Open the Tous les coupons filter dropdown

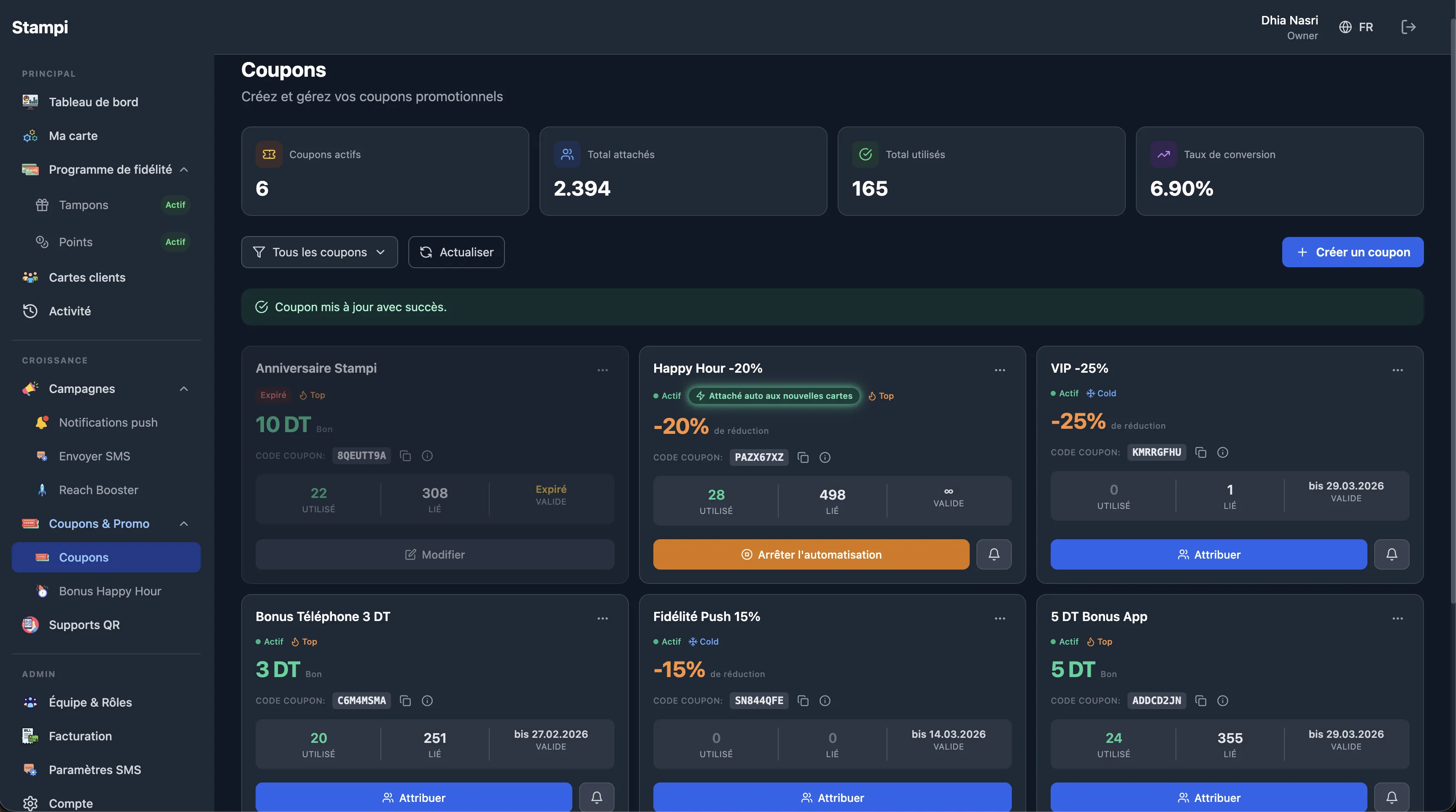click(x=319, y=252)
